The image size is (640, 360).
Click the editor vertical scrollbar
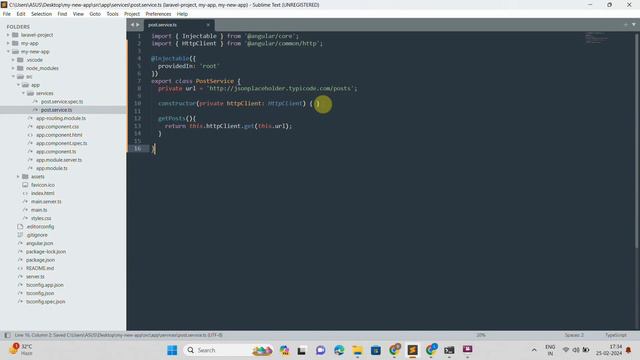[637, 140]
